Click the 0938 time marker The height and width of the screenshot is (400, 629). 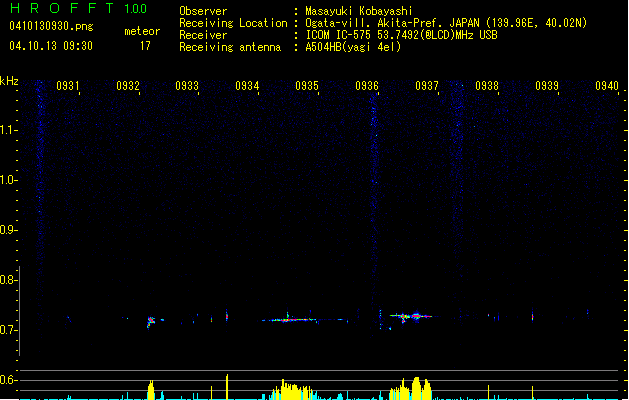point(487,86)
